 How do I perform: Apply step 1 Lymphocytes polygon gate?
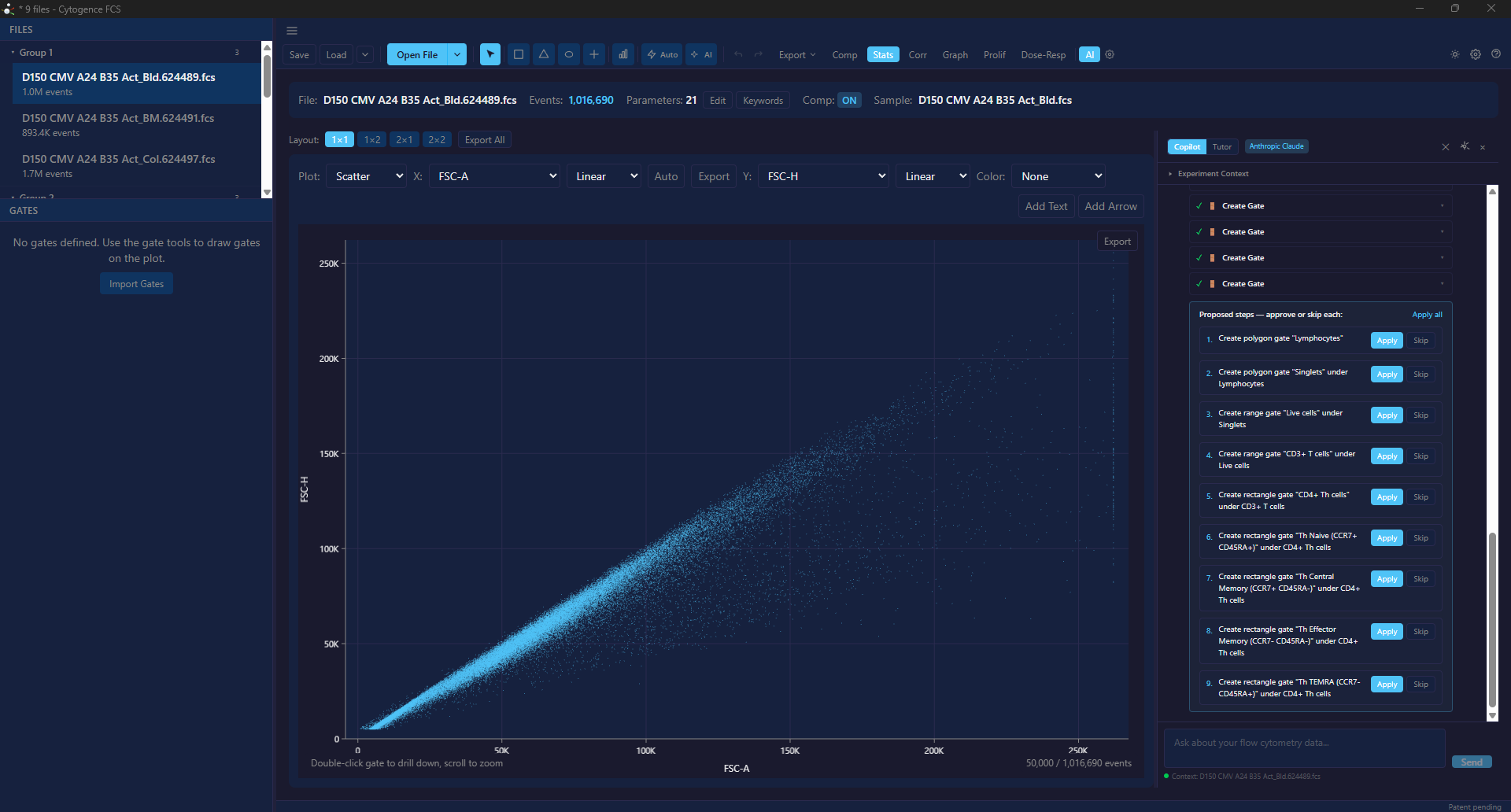click(1387, 341)
